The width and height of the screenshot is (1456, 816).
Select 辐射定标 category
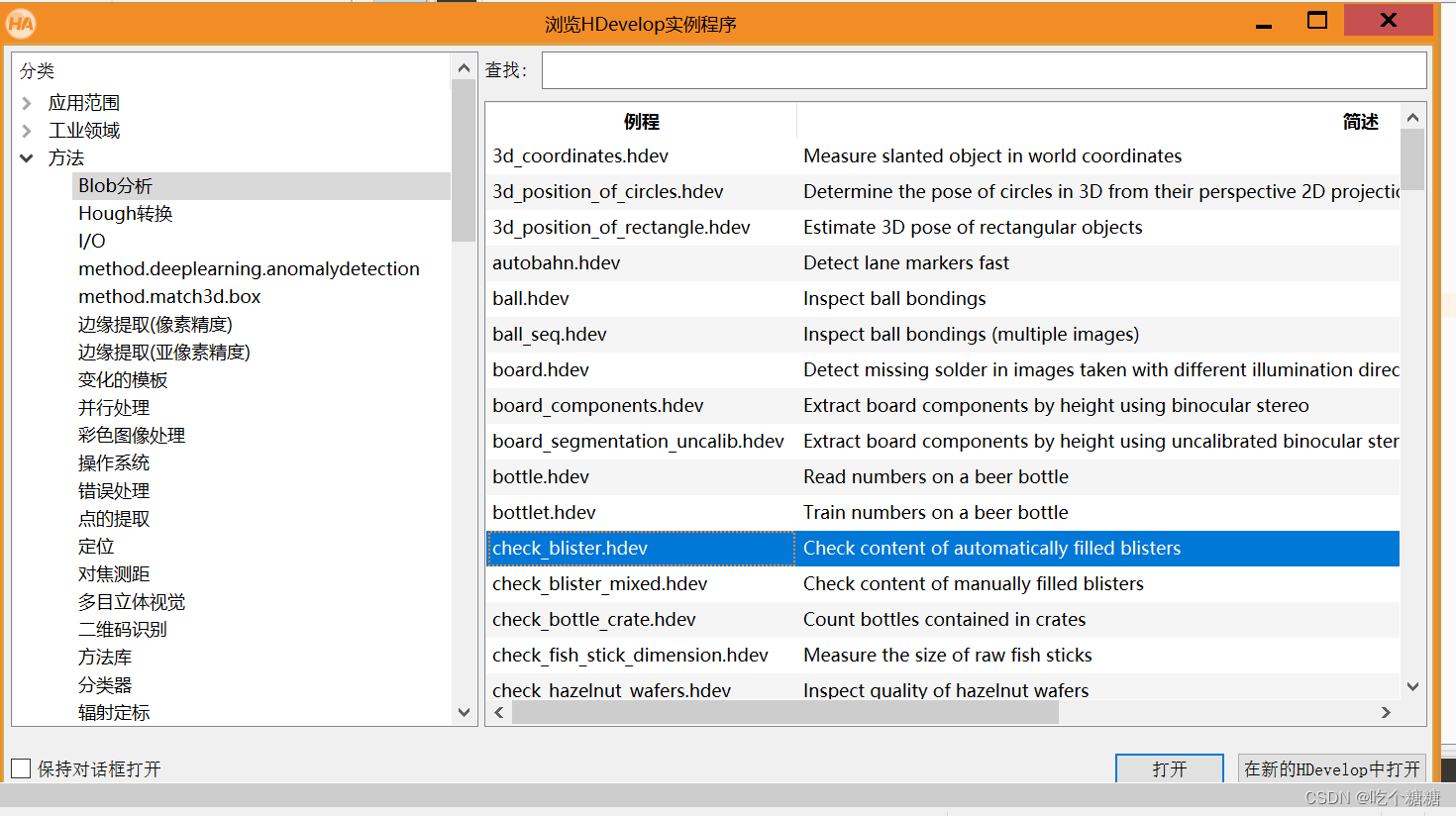pyautogui.click(x=114, y=713)
